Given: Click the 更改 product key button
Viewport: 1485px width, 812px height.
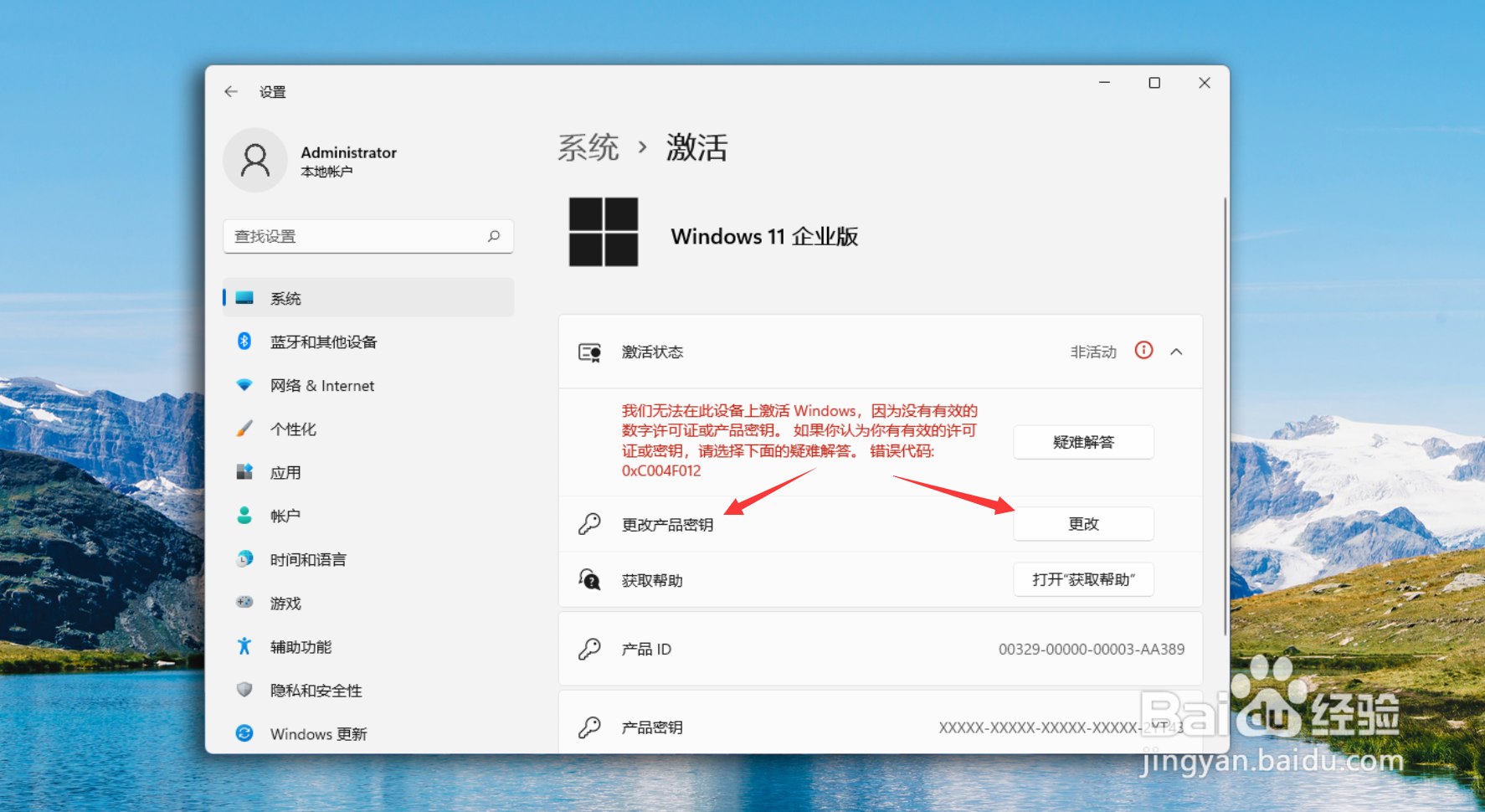Looking at the screenshot, I should pyautogui.click(x=1083, y=524).
